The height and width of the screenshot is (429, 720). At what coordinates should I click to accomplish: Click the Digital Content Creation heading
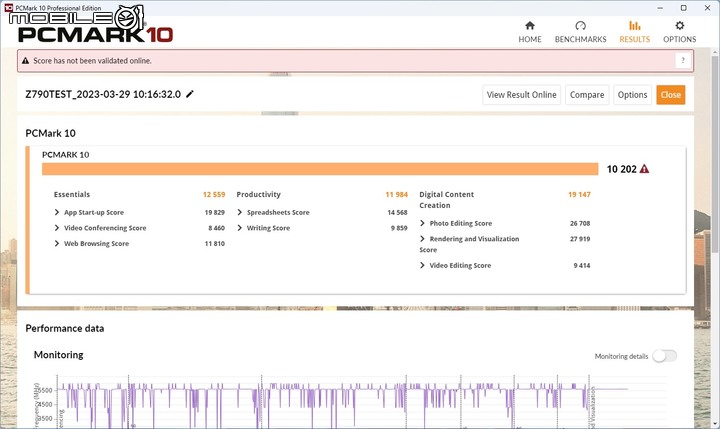tap(446, 200)
